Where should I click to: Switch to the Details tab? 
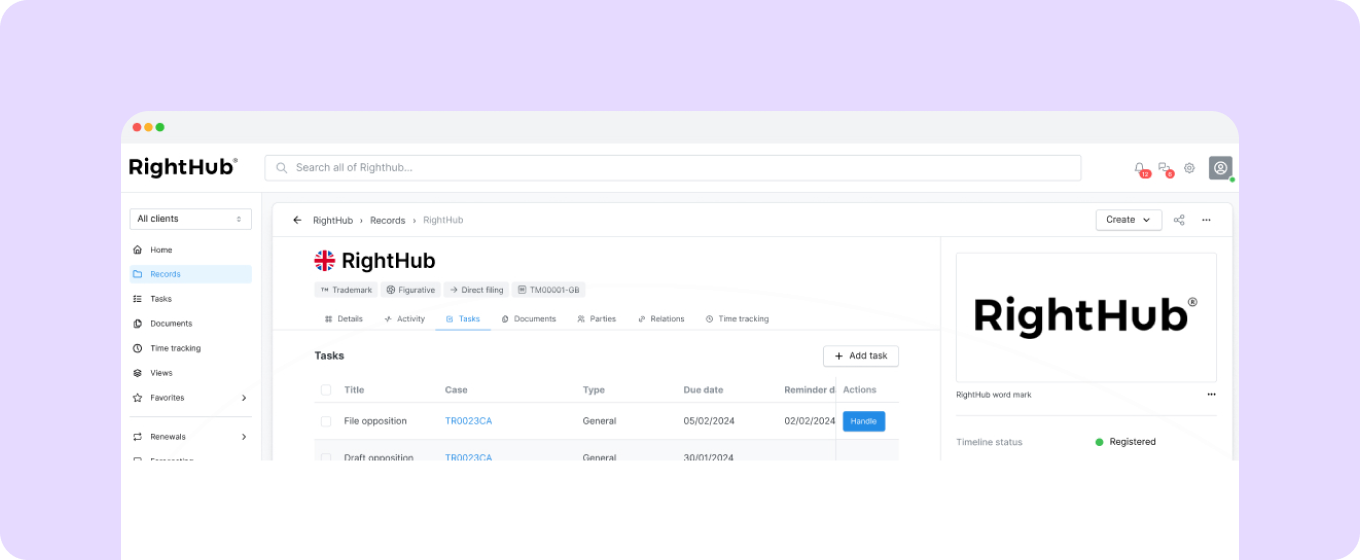point(343,319)
